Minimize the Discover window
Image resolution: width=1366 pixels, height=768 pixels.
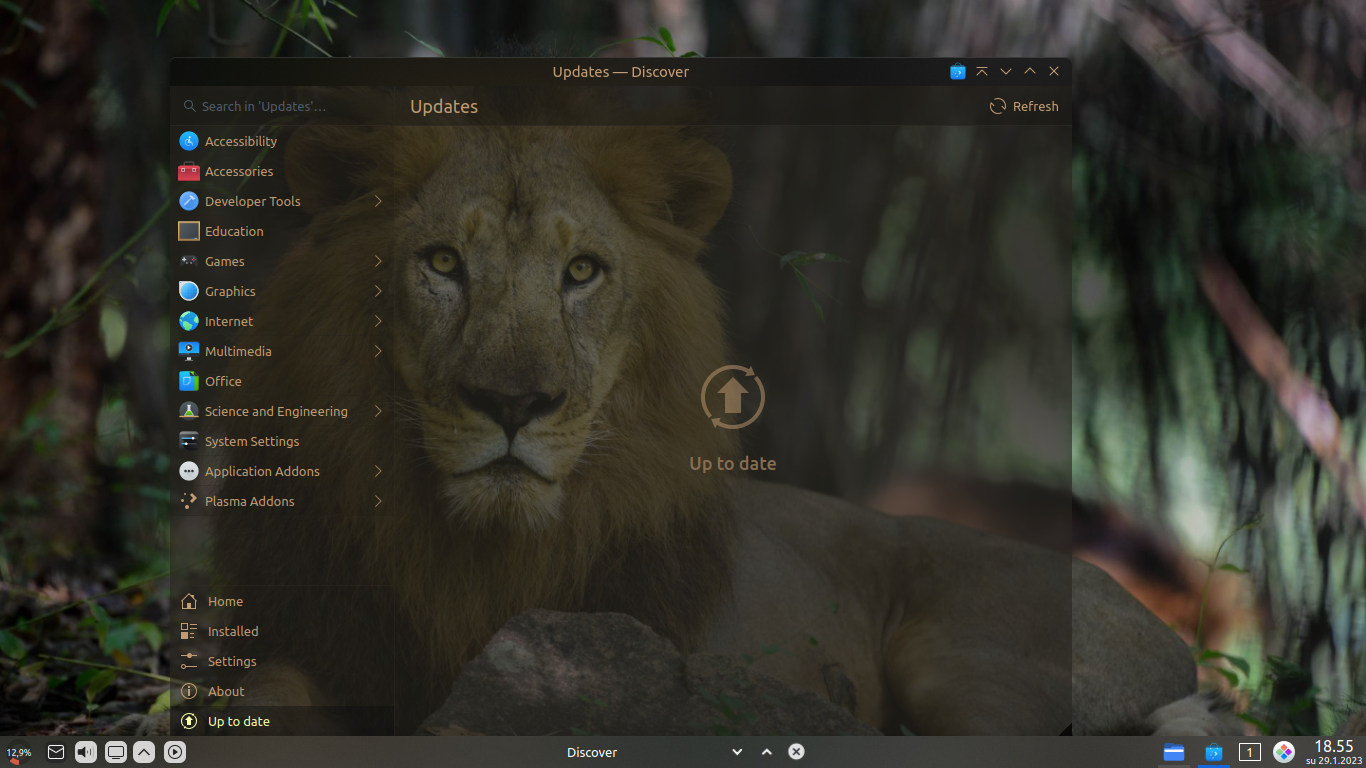click(x=1006, y=72)
